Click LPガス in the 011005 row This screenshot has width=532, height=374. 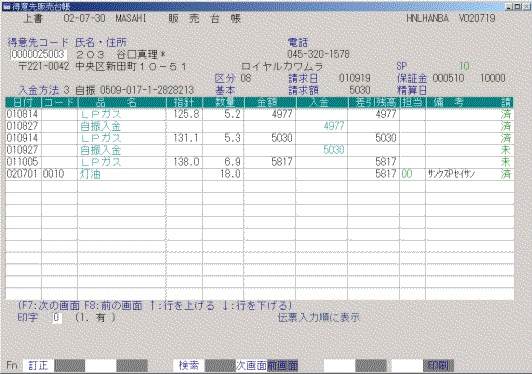pos(101,162)
